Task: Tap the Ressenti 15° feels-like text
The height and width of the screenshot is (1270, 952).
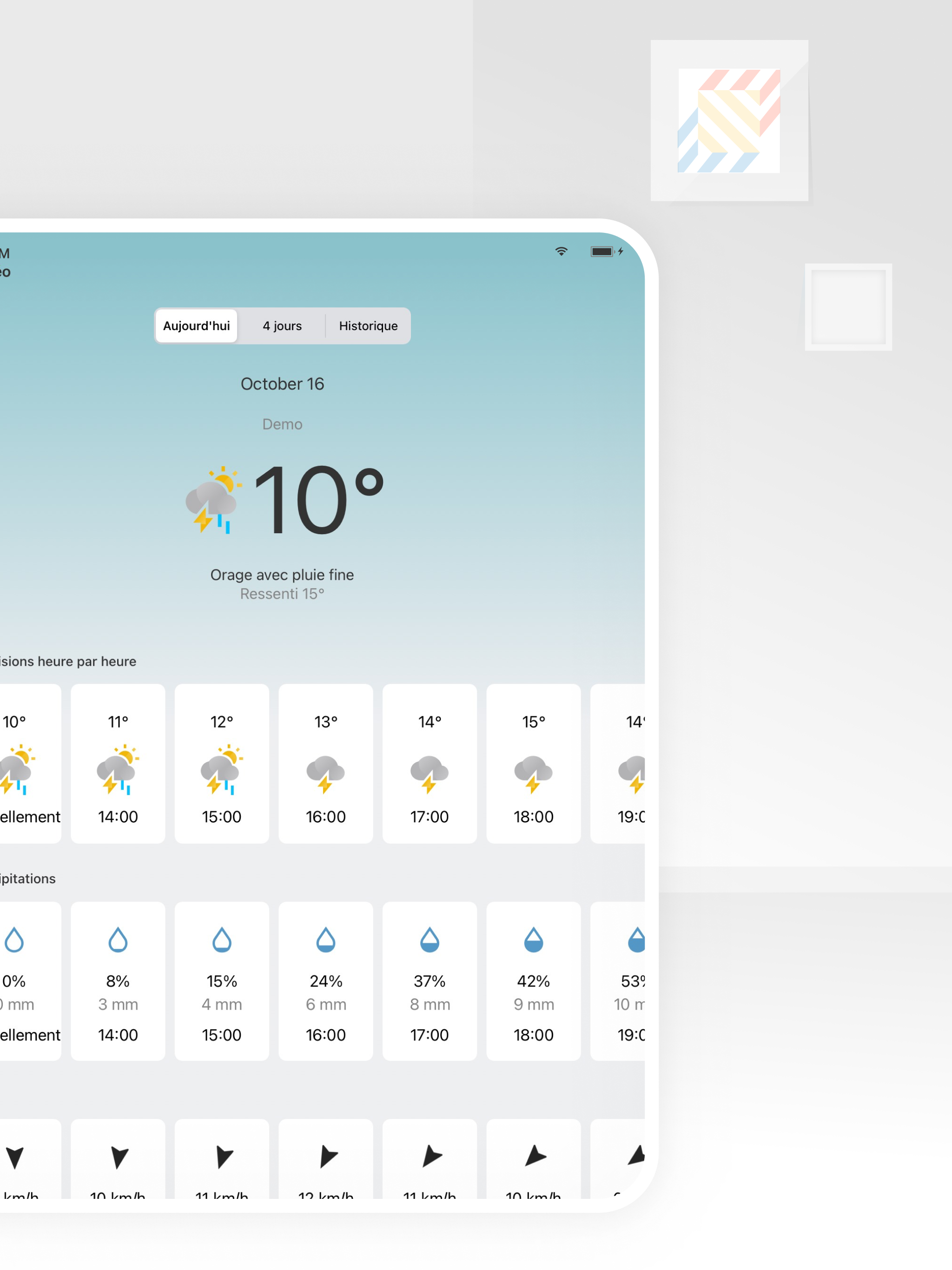Action: [282, 594]
